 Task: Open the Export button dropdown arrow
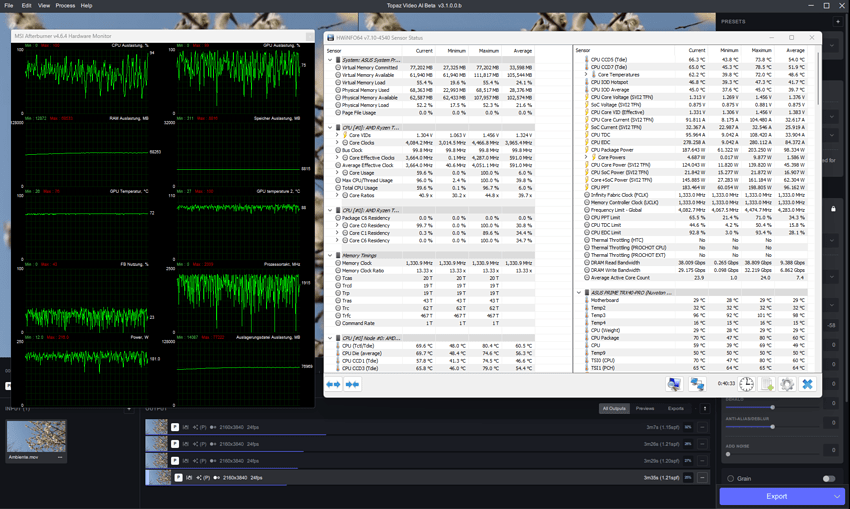837,496
